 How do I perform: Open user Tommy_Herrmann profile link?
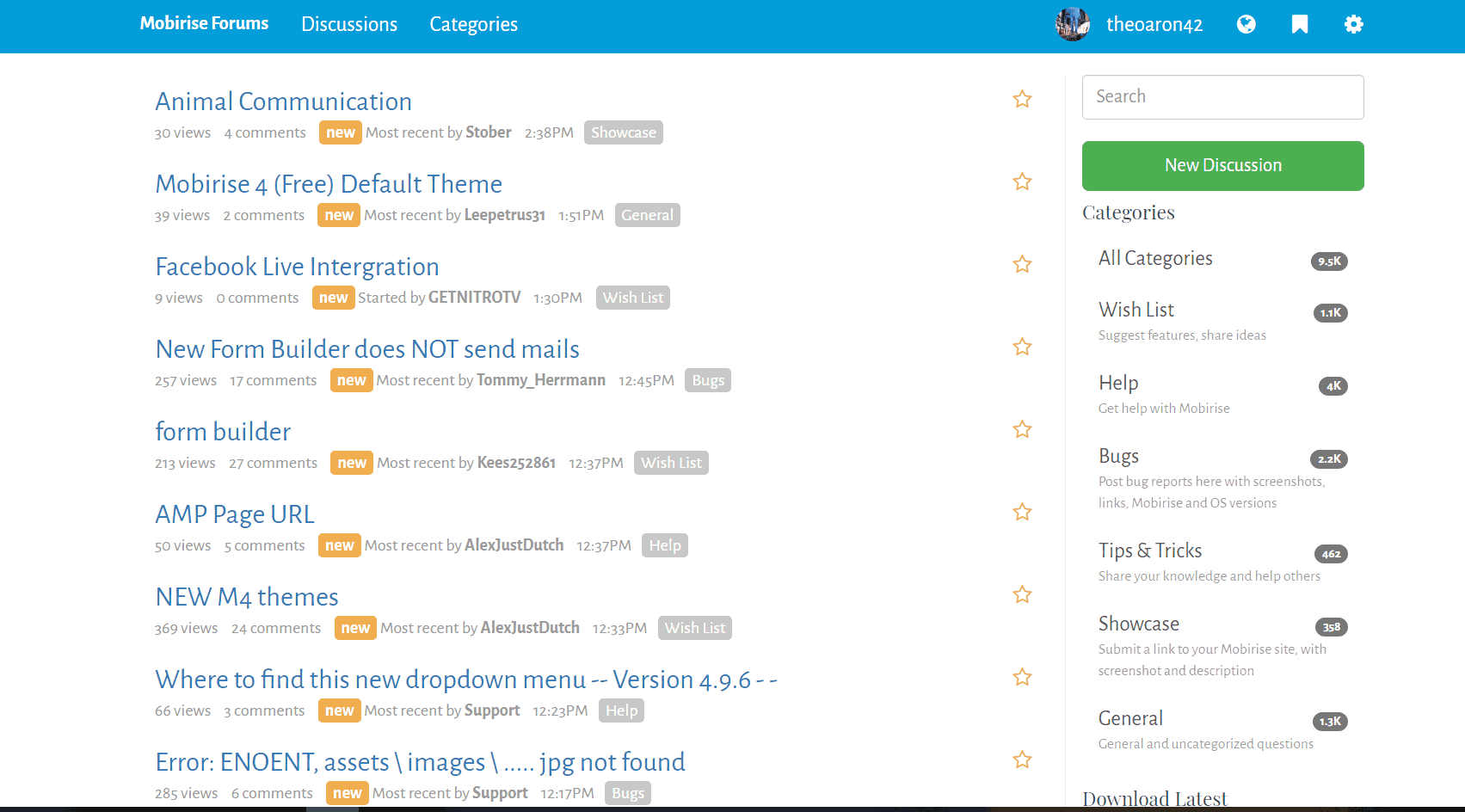click(x=541, y=380)
